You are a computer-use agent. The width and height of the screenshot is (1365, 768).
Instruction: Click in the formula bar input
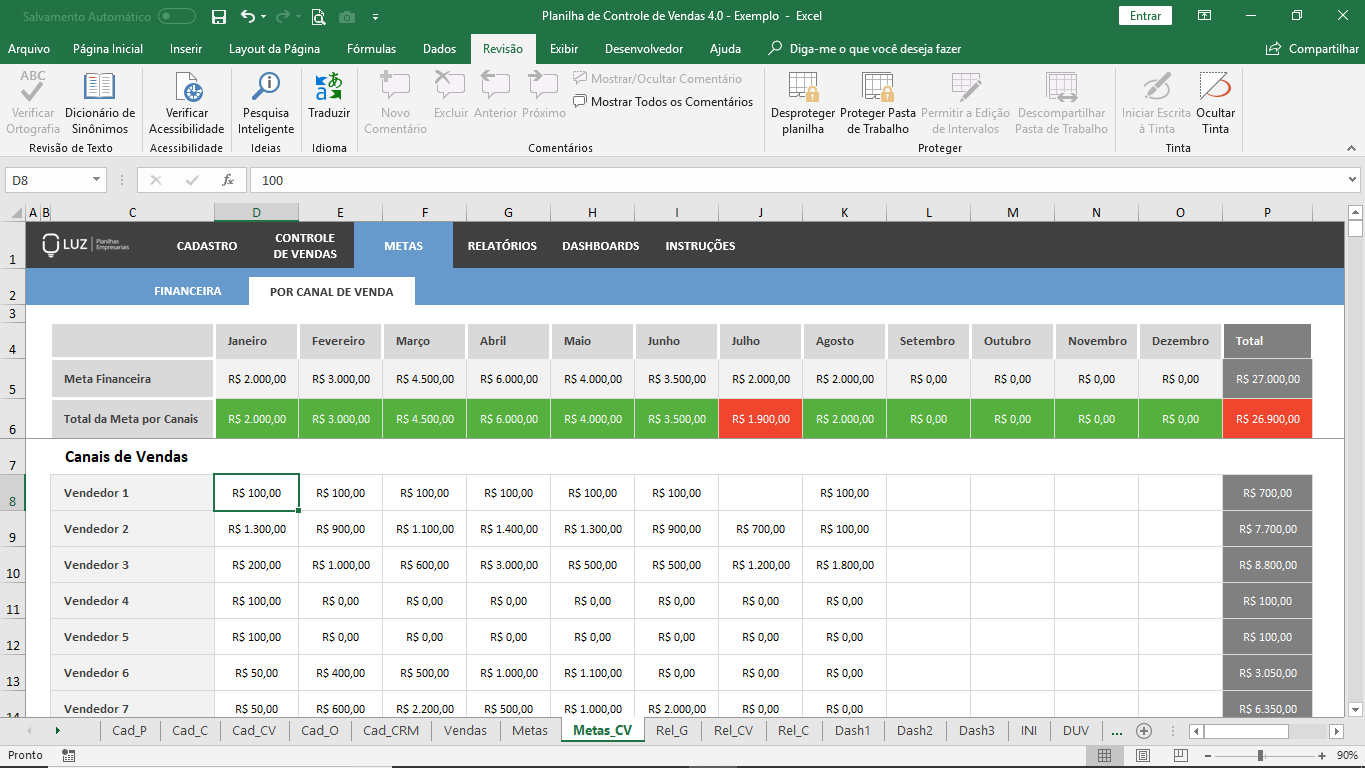coord(795,180)
